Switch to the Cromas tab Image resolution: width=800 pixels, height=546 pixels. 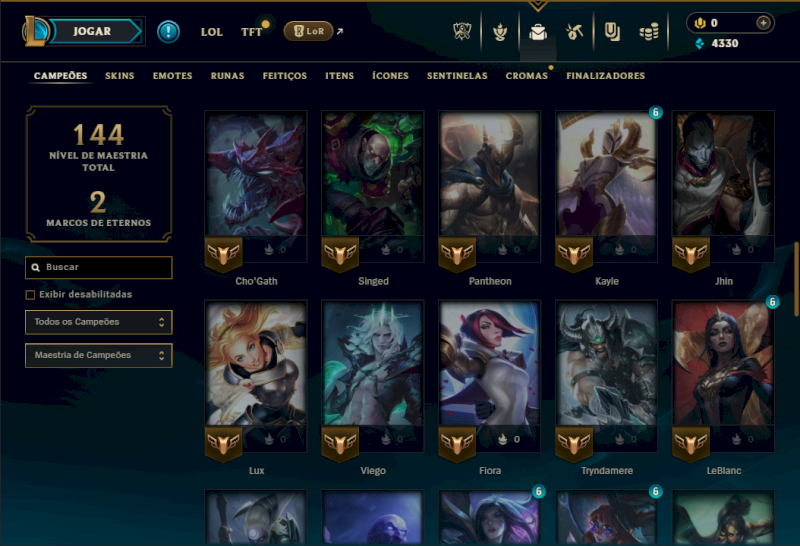[527, 76]
